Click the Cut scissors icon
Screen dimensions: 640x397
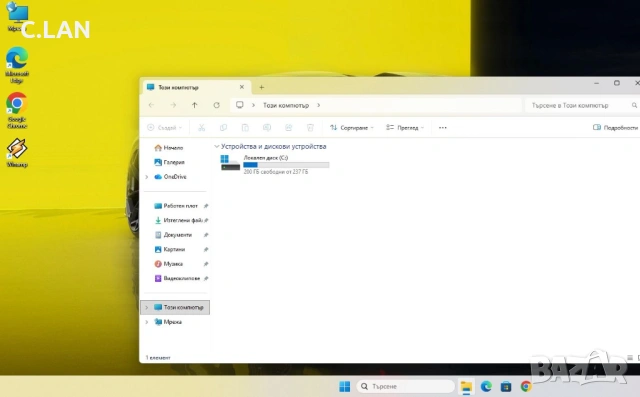pyautogui.click(x=202, y=128)
